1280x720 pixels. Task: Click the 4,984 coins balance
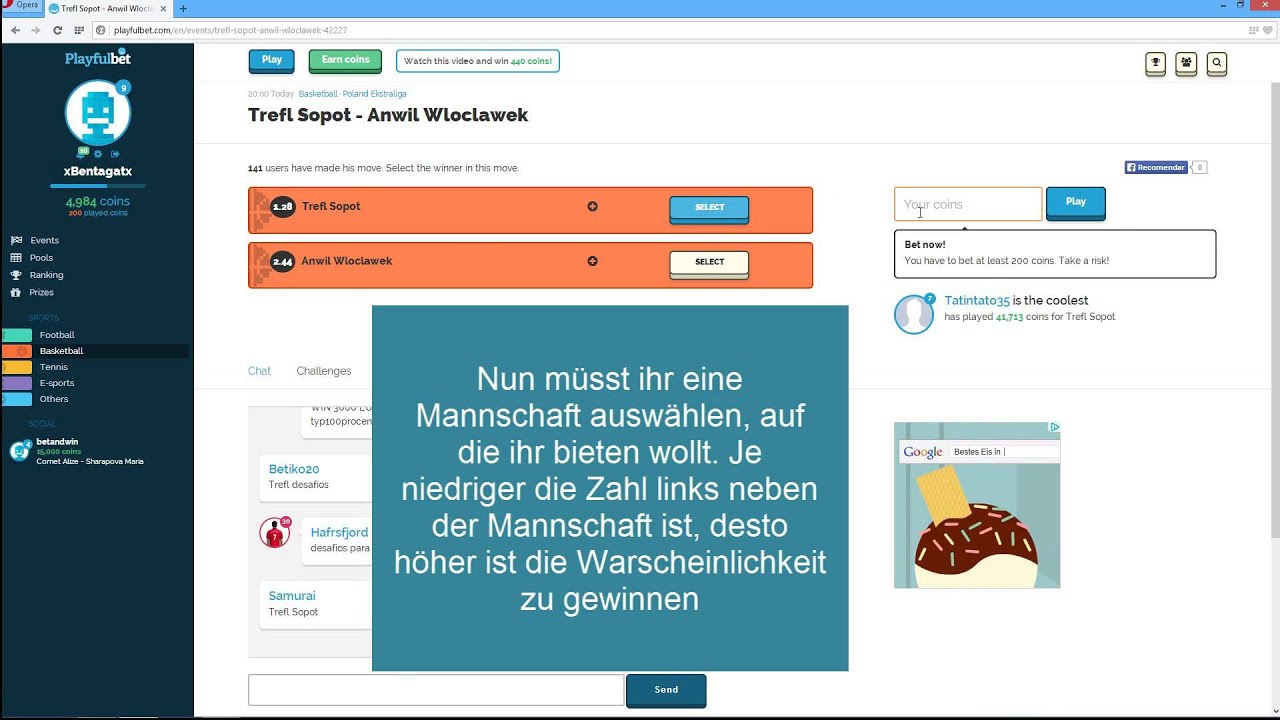click(x=98, y=202)
